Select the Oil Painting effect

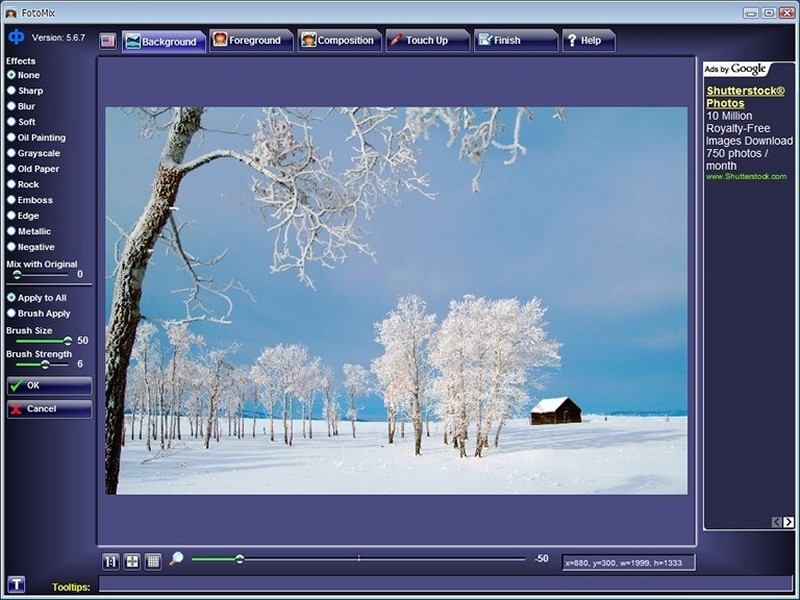coord(36,138)
